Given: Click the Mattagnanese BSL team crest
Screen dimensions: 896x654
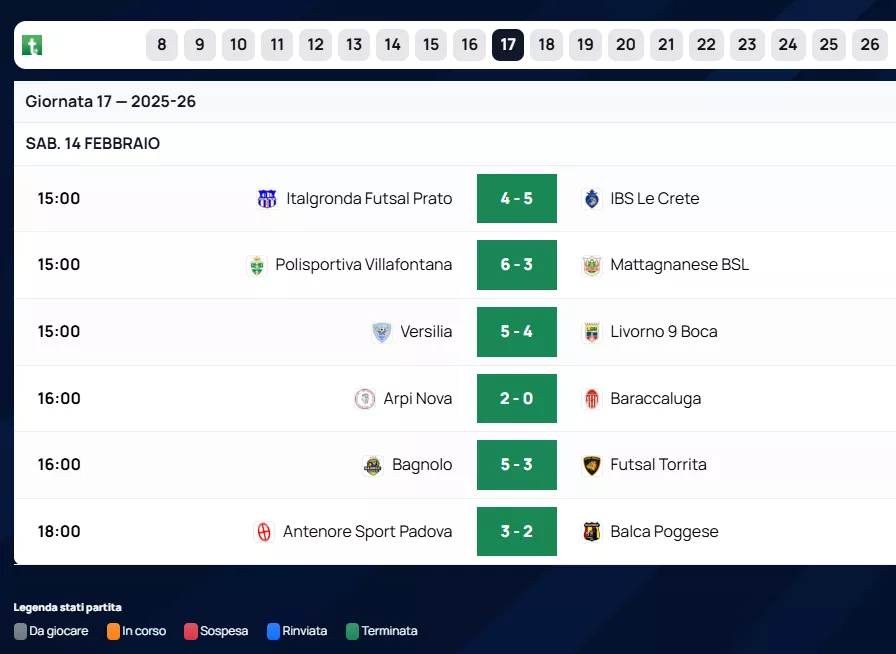Looking at the screenshot, I should [x=592, y=265].
